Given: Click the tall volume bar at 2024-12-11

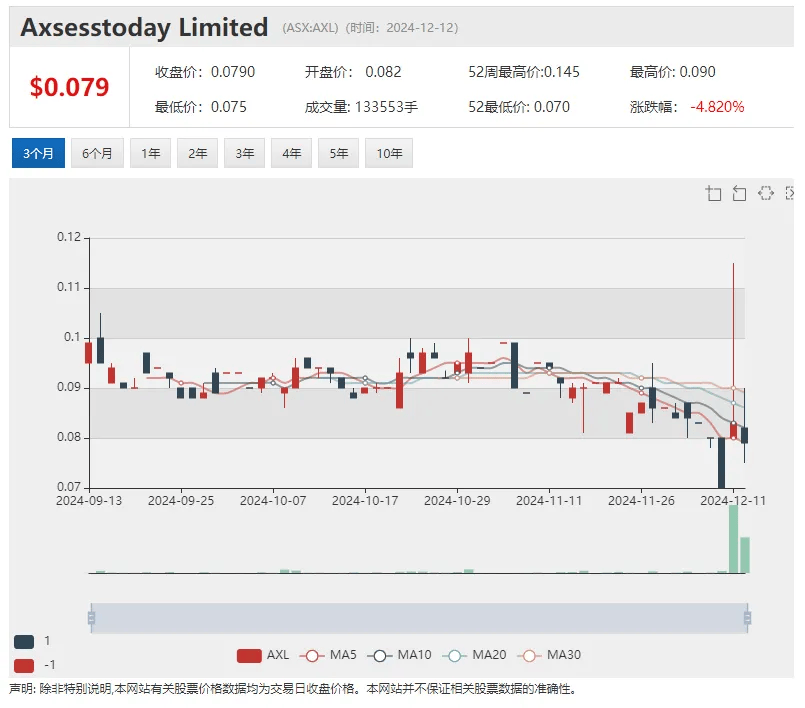Looking at the screenshot, I should pyautogui.click(x=733, y=540).
